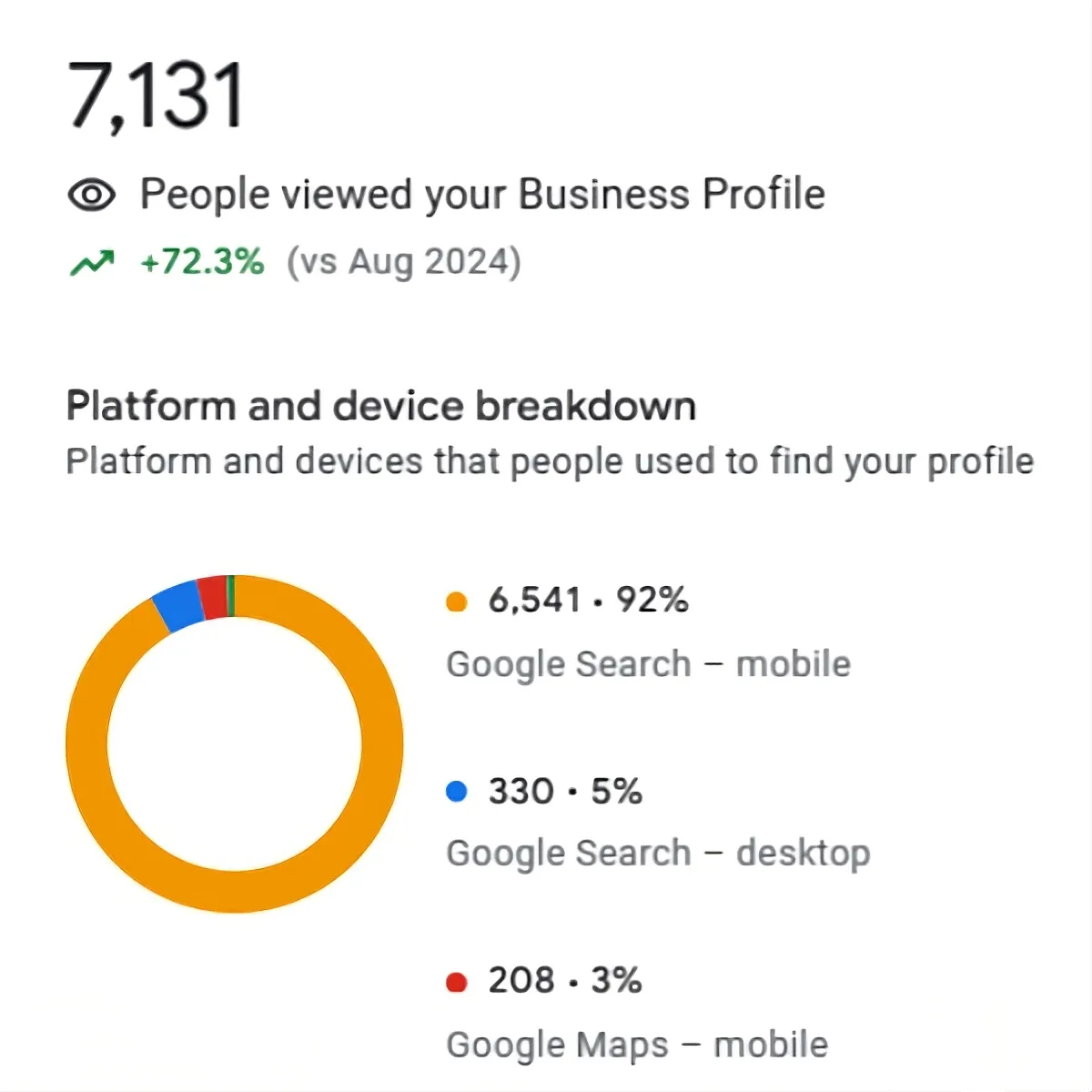
Task: Click the 7,131 total views number
Action: point(157,96)
